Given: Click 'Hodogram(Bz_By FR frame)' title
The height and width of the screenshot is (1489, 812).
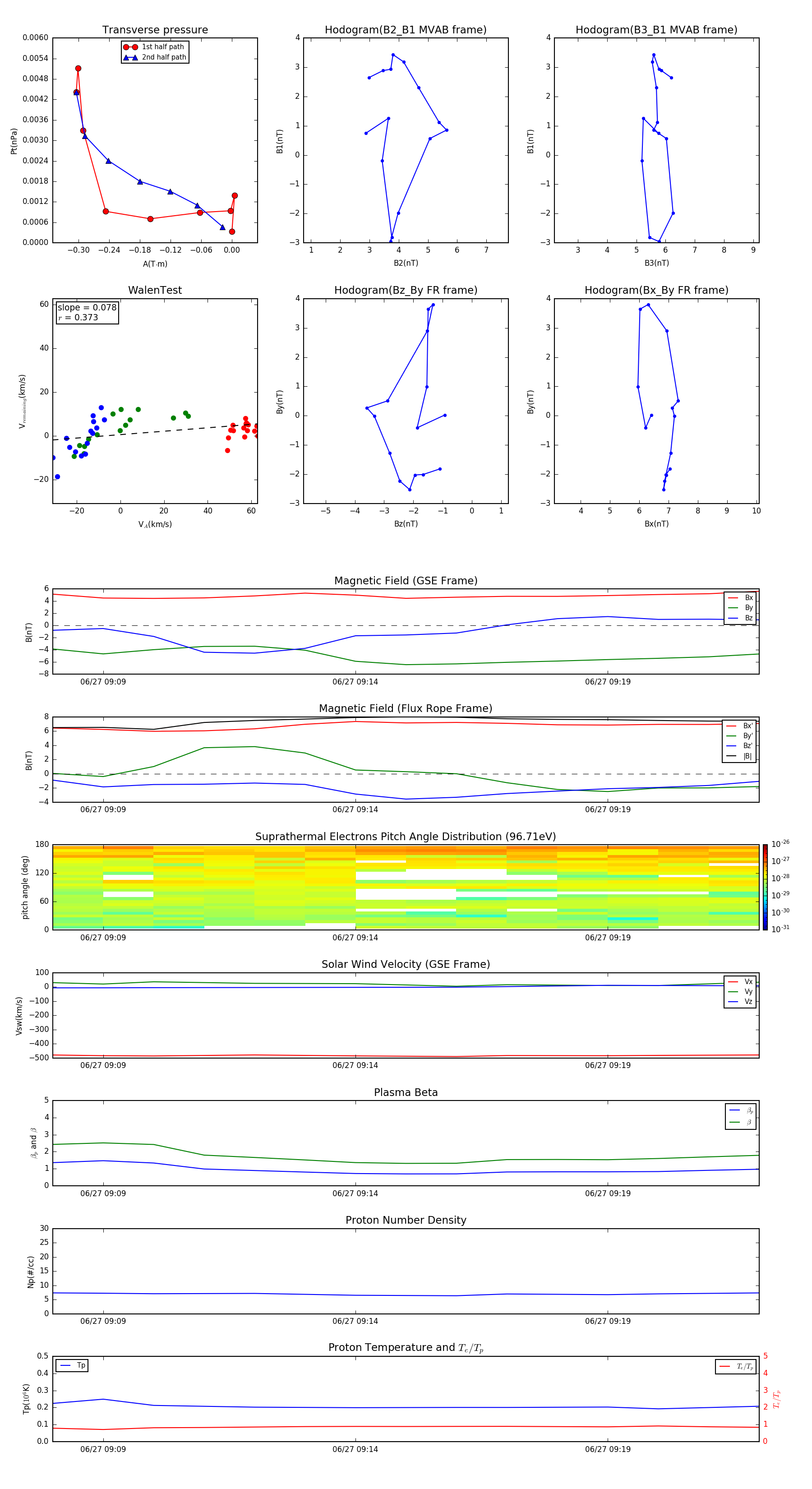Looking at the screenshot, I should pos(406,290).
